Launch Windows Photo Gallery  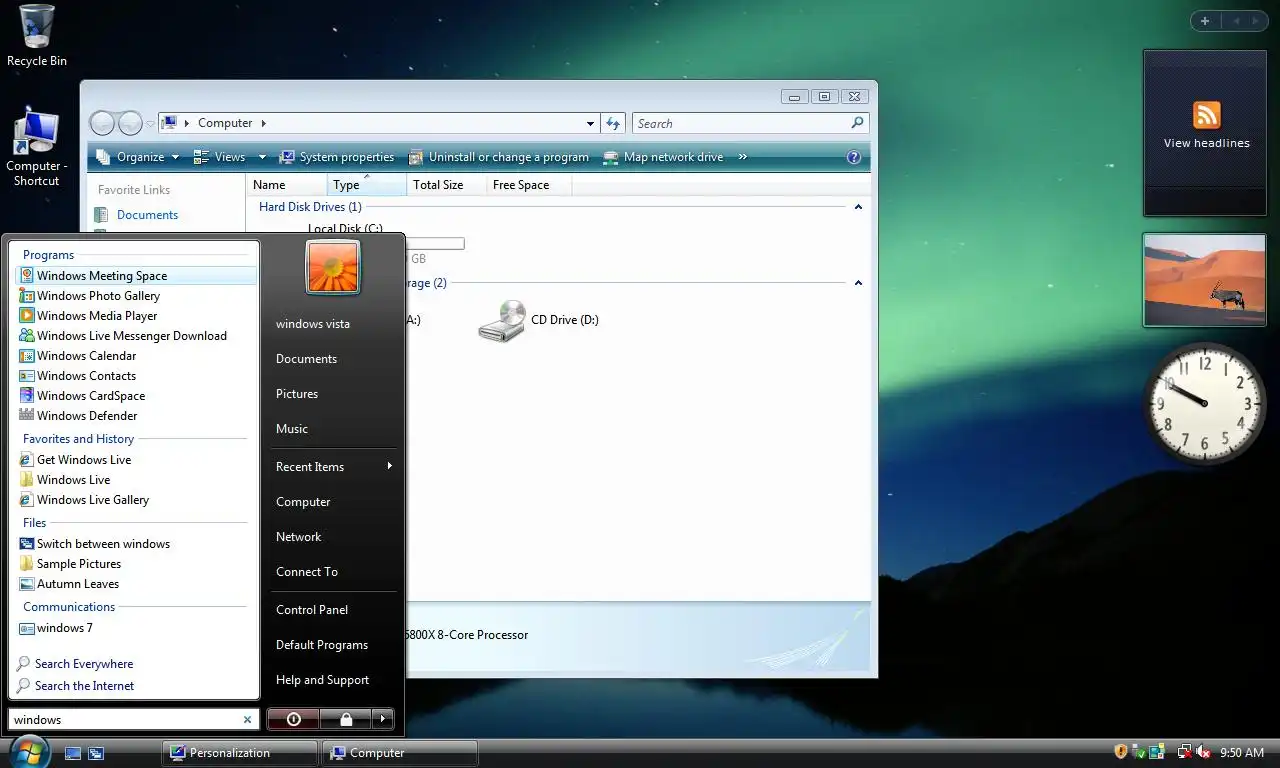pos(137,296)
